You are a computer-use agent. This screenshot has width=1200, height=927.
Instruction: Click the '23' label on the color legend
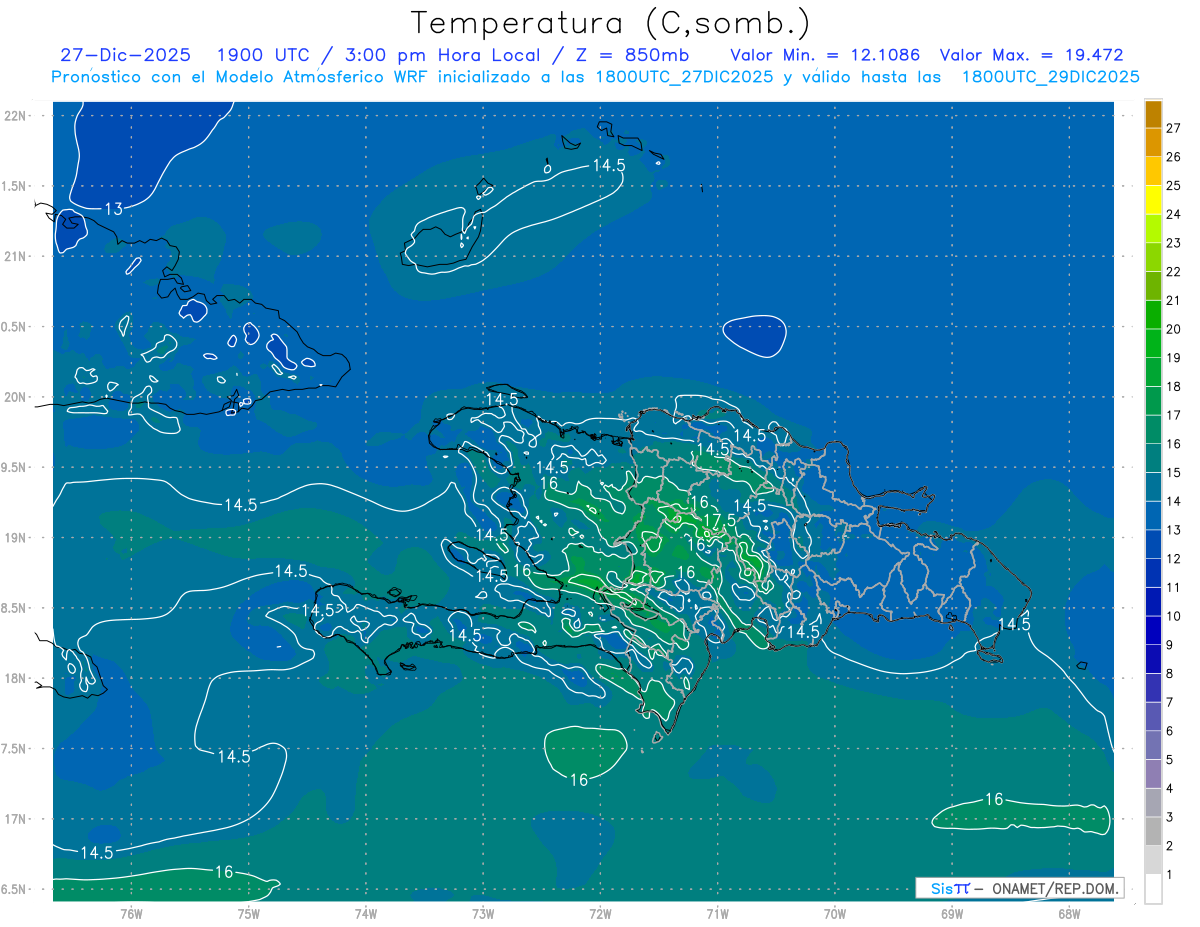tap(1175, 243)
